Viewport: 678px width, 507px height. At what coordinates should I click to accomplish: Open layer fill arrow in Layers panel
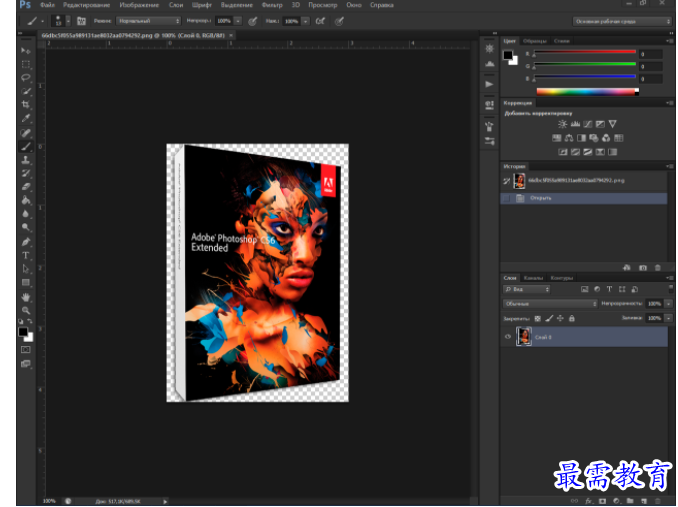(668, 318)
